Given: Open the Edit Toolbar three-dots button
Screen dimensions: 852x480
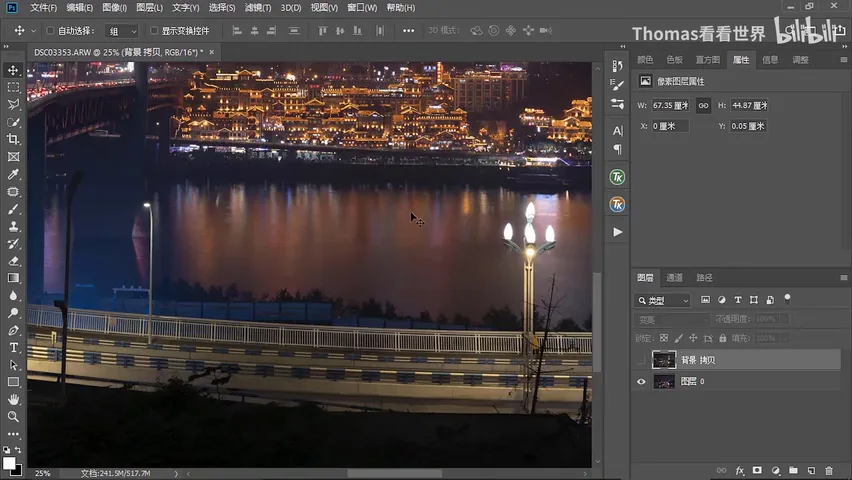Looking at the screenshot, I should (14, 434).
